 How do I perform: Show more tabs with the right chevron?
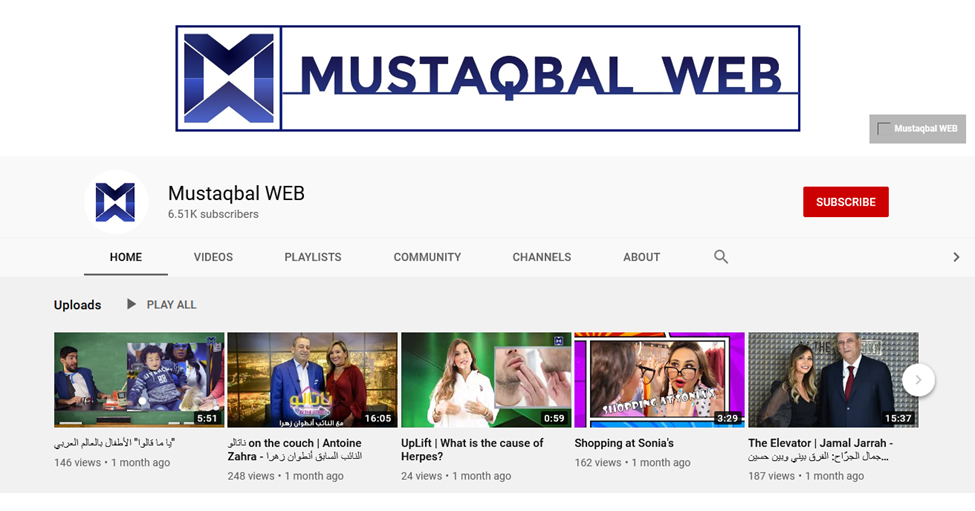pyautogui.click(x=956, y=257)
